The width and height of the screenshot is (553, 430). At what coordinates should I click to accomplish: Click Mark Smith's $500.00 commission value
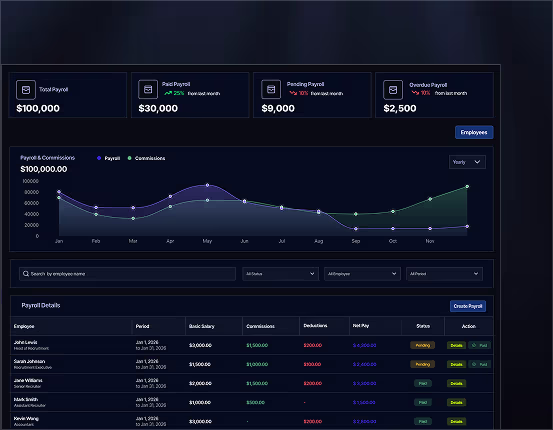255,402
